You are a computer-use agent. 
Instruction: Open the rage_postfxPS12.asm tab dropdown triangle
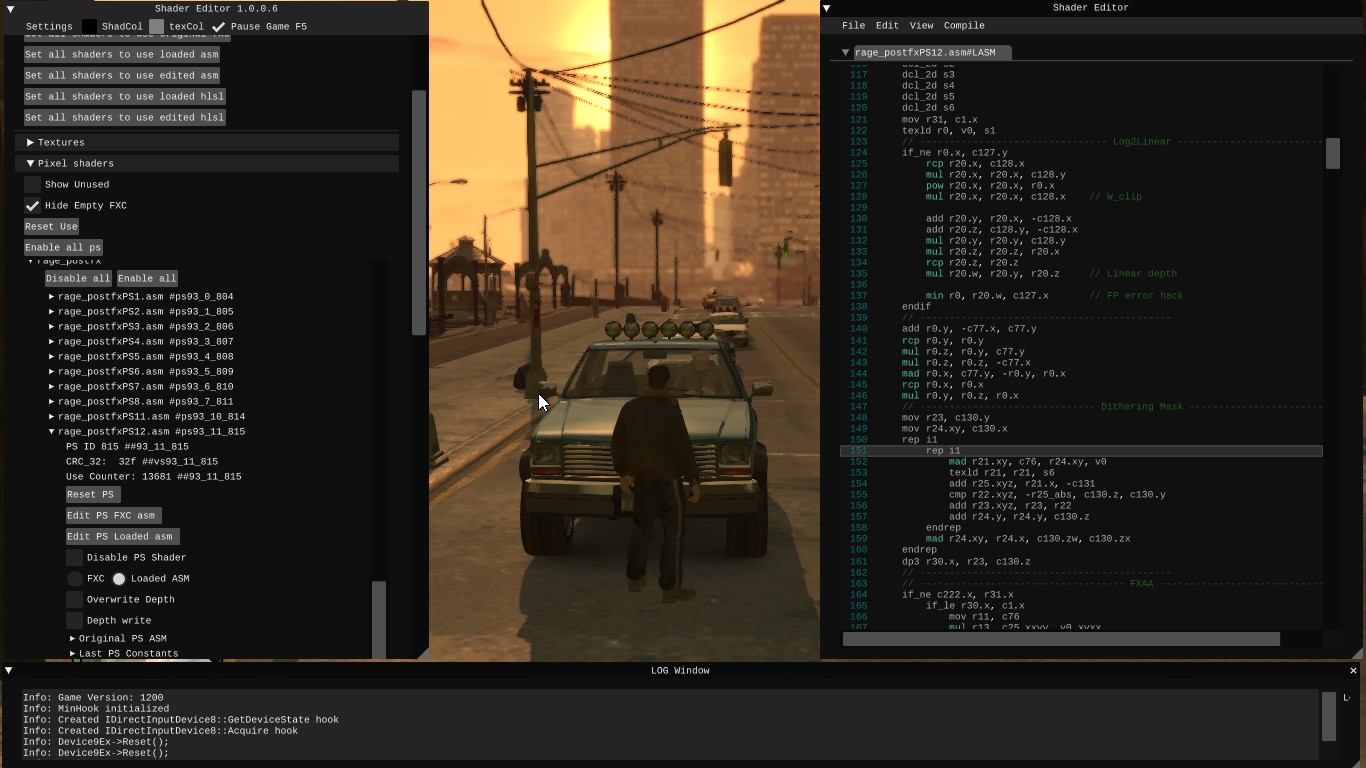click(x=845, y=52)
